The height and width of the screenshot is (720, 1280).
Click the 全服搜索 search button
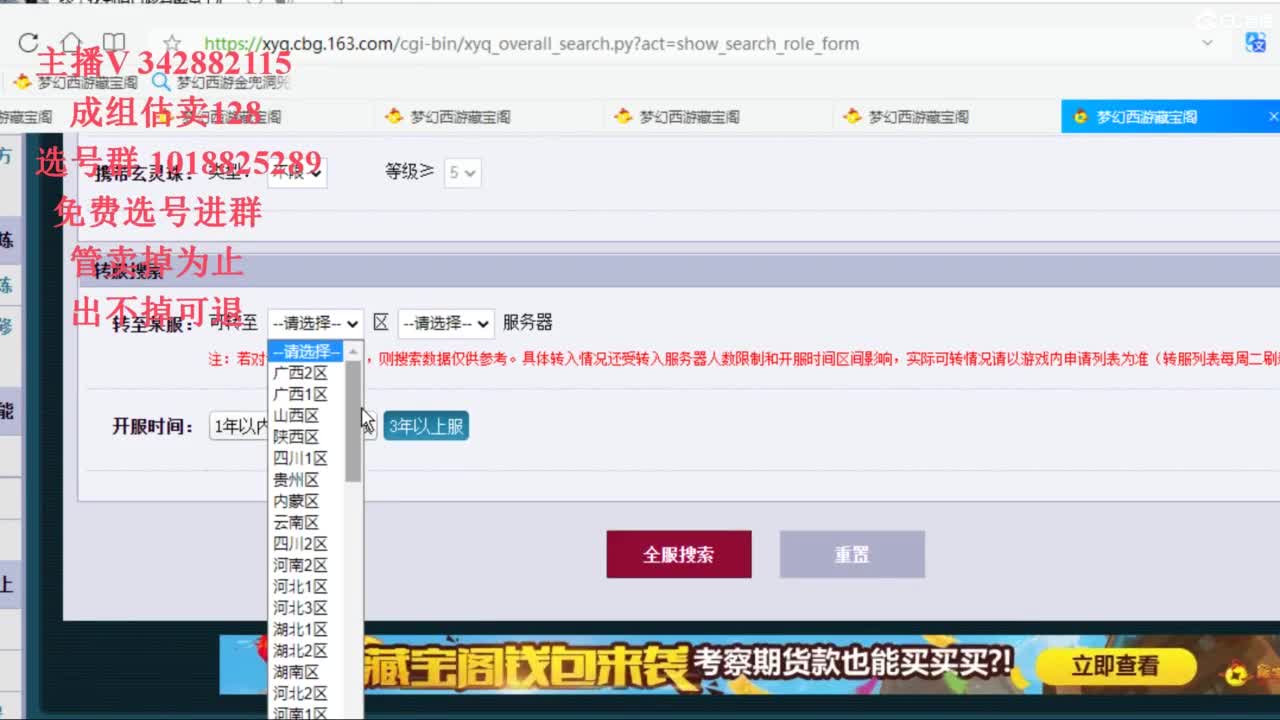coord(678,554)
